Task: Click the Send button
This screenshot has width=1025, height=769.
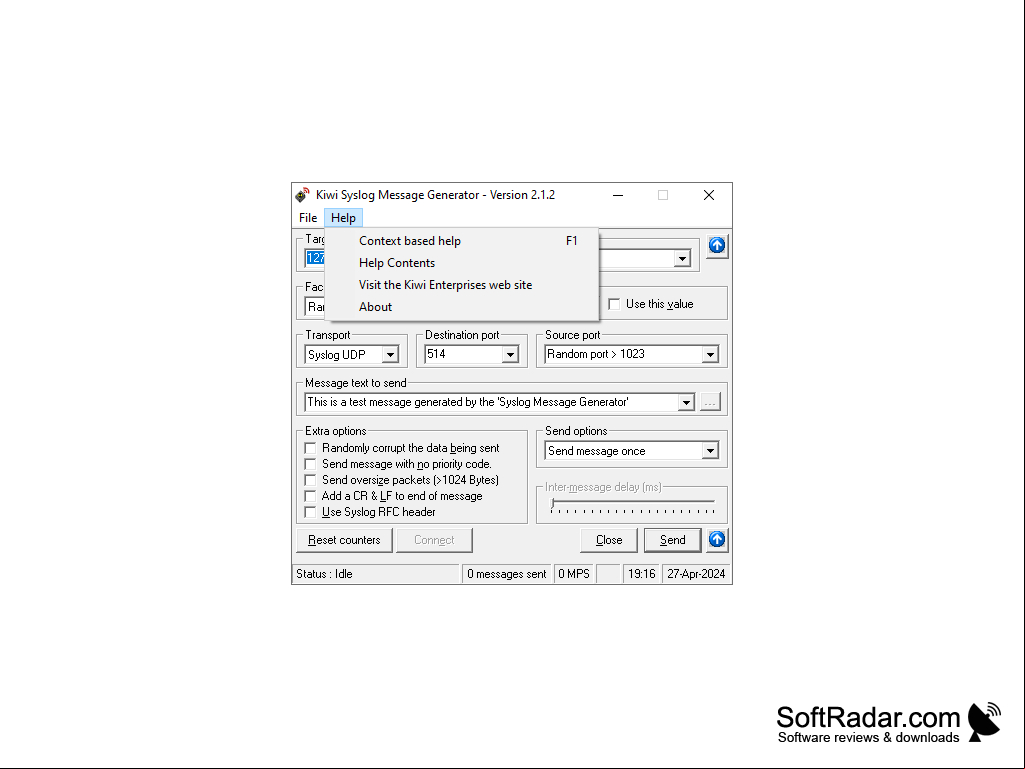Action: pos(673,540)
